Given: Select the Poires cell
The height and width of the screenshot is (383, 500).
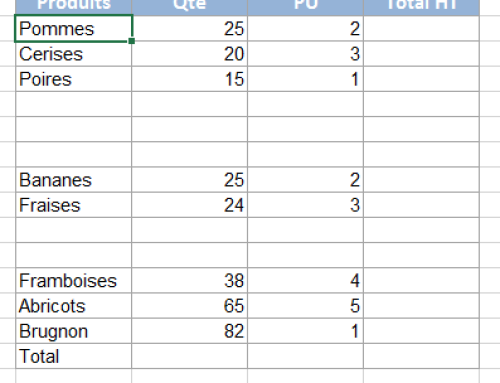Looking at the screenshot, I should 73,79.
